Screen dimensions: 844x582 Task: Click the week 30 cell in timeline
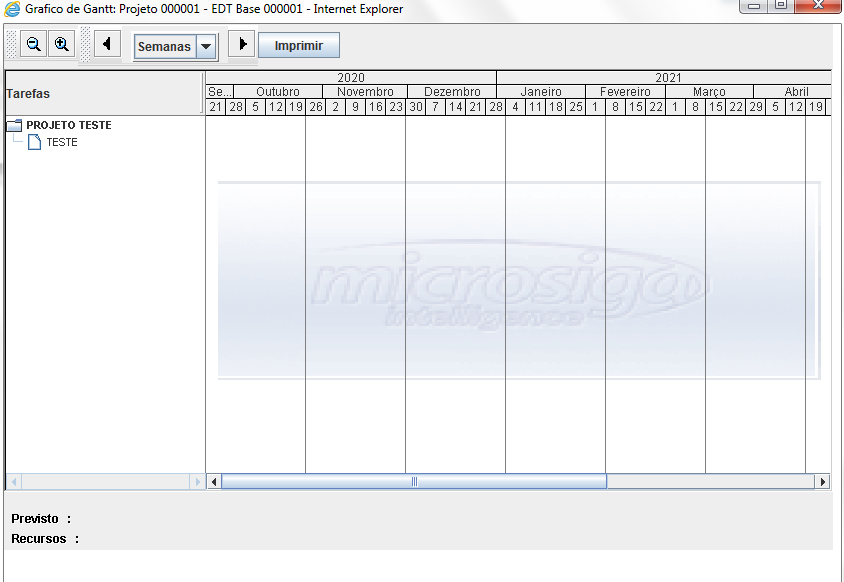[416, 107]
